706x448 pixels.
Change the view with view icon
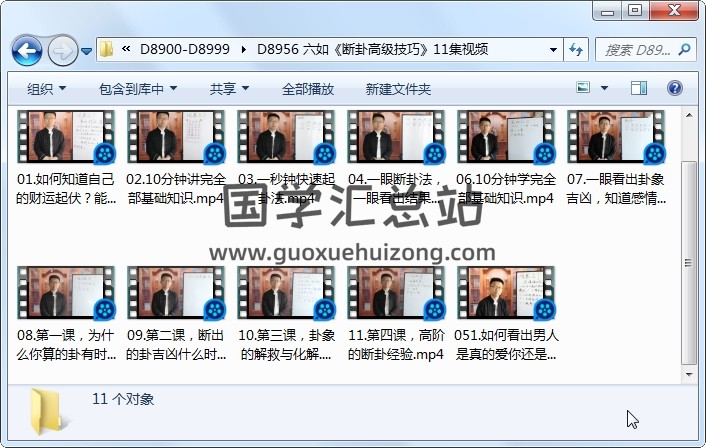[583, 87]
